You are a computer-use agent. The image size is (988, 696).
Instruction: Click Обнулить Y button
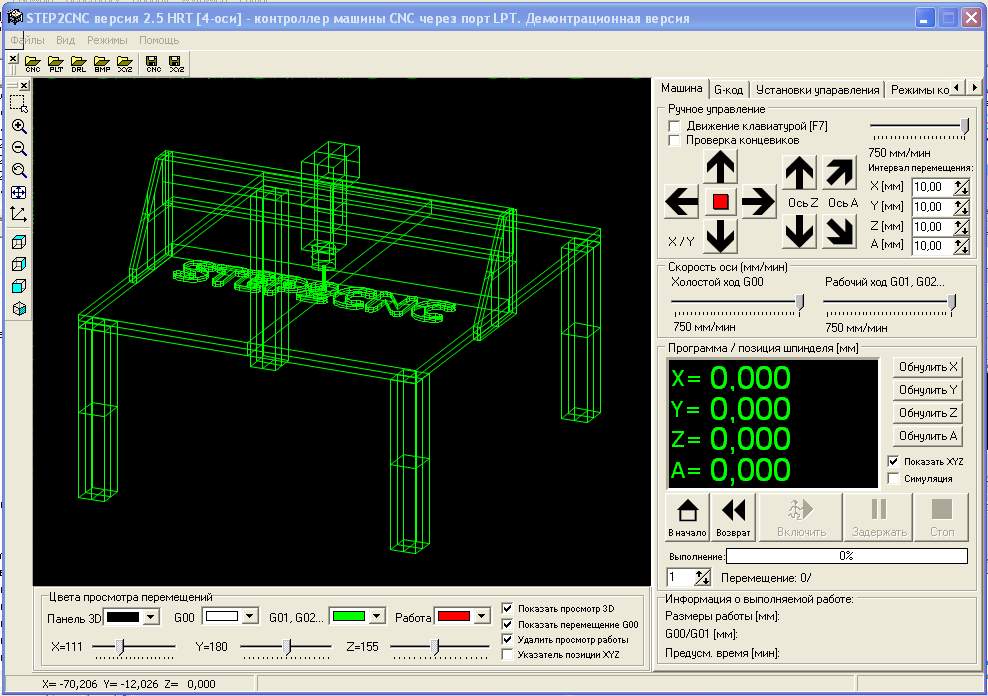[928, 390]
